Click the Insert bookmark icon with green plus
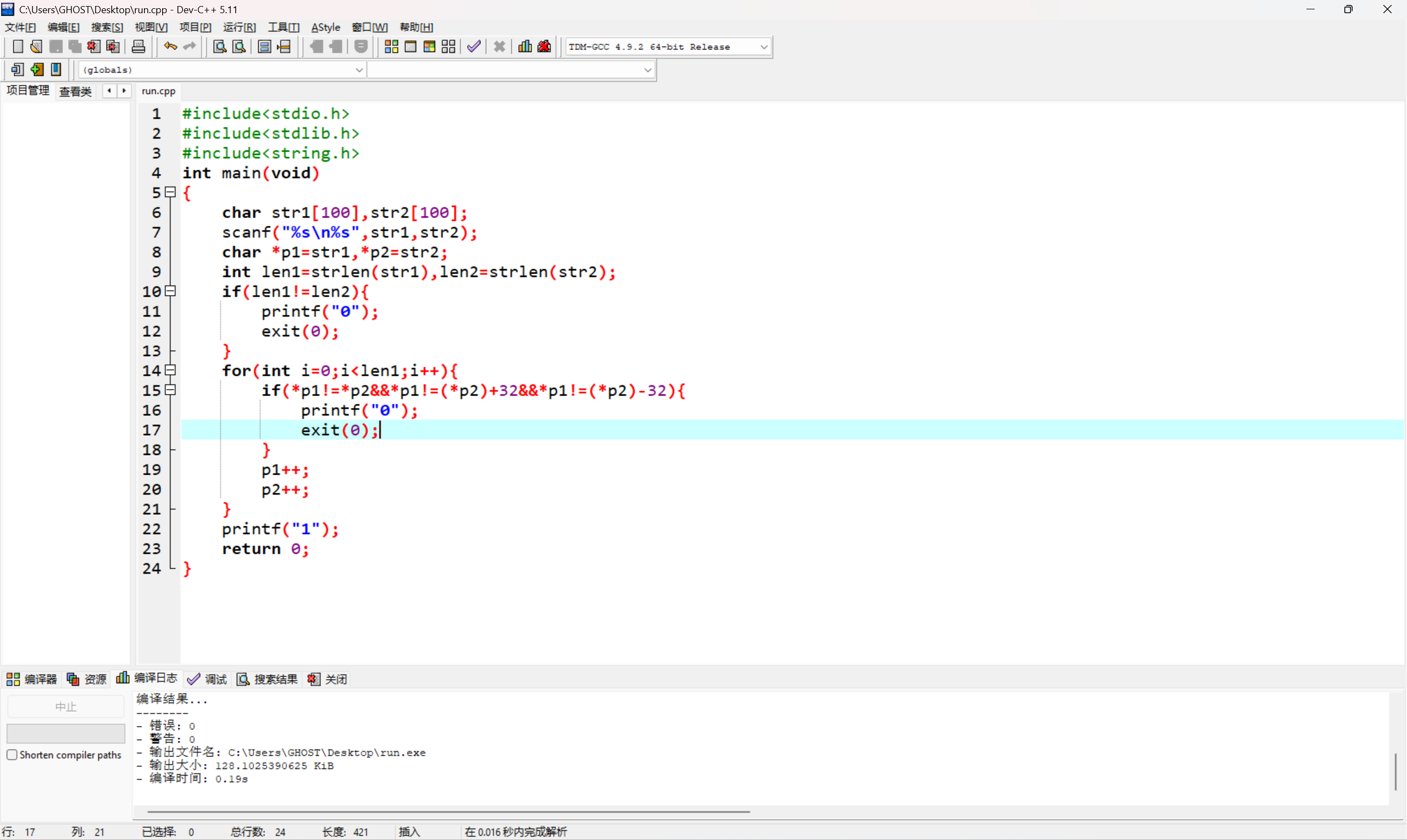The width and height of the screenshot is (1407, 840). (x=37, y=70)
